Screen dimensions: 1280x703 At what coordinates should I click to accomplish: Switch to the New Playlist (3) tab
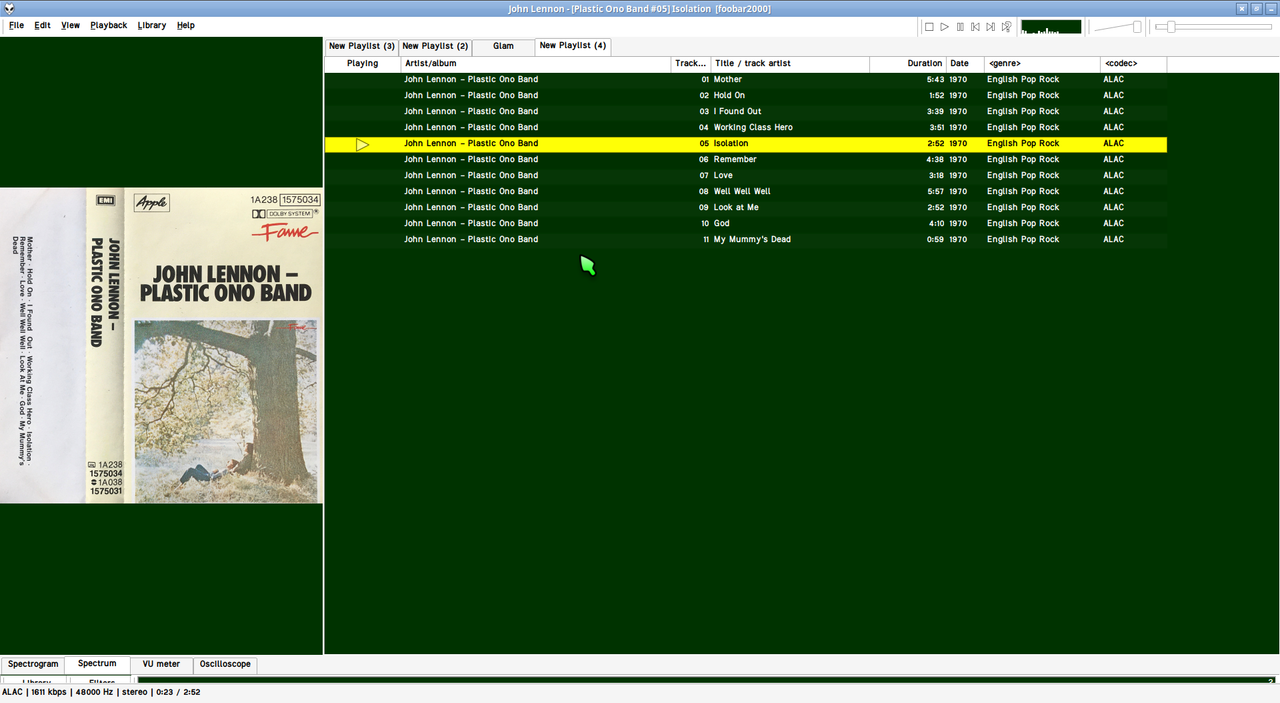[361, 46]
